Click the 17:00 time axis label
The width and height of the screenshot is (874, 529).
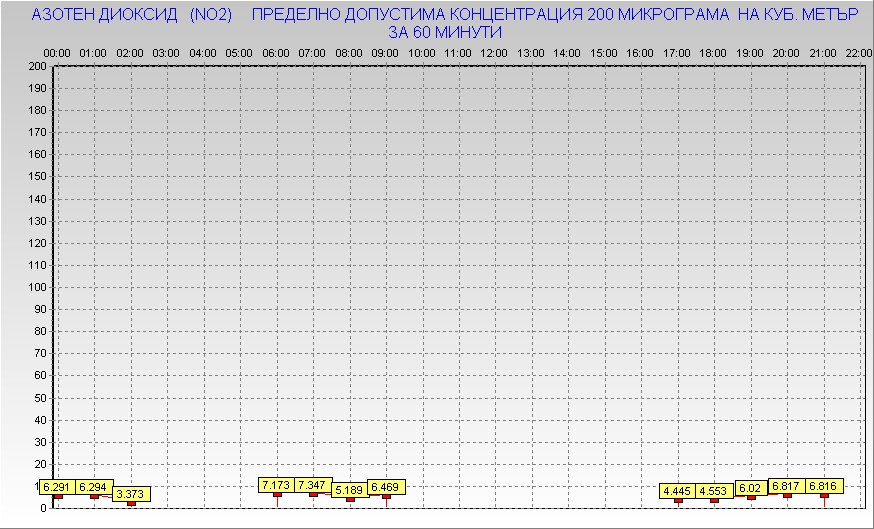(x=677, y=52)
